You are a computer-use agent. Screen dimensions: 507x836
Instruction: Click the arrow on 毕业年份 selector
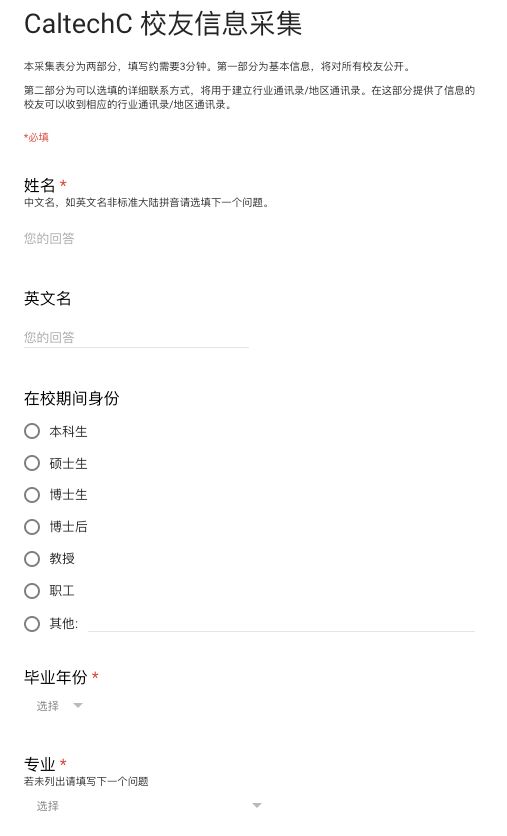coord(78,705)
